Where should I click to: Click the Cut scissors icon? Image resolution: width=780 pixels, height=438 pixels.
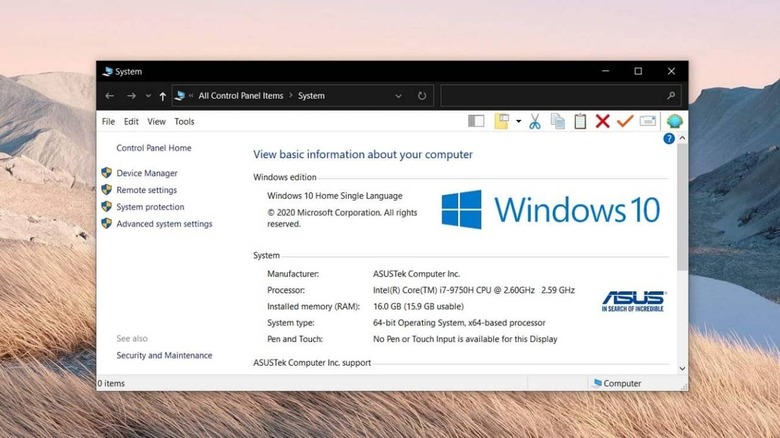coord(535,121)
